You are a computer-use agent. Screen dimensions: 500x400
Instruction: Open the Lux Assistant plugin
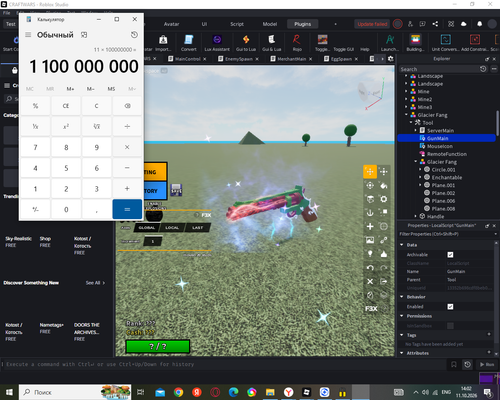point(217,43)
